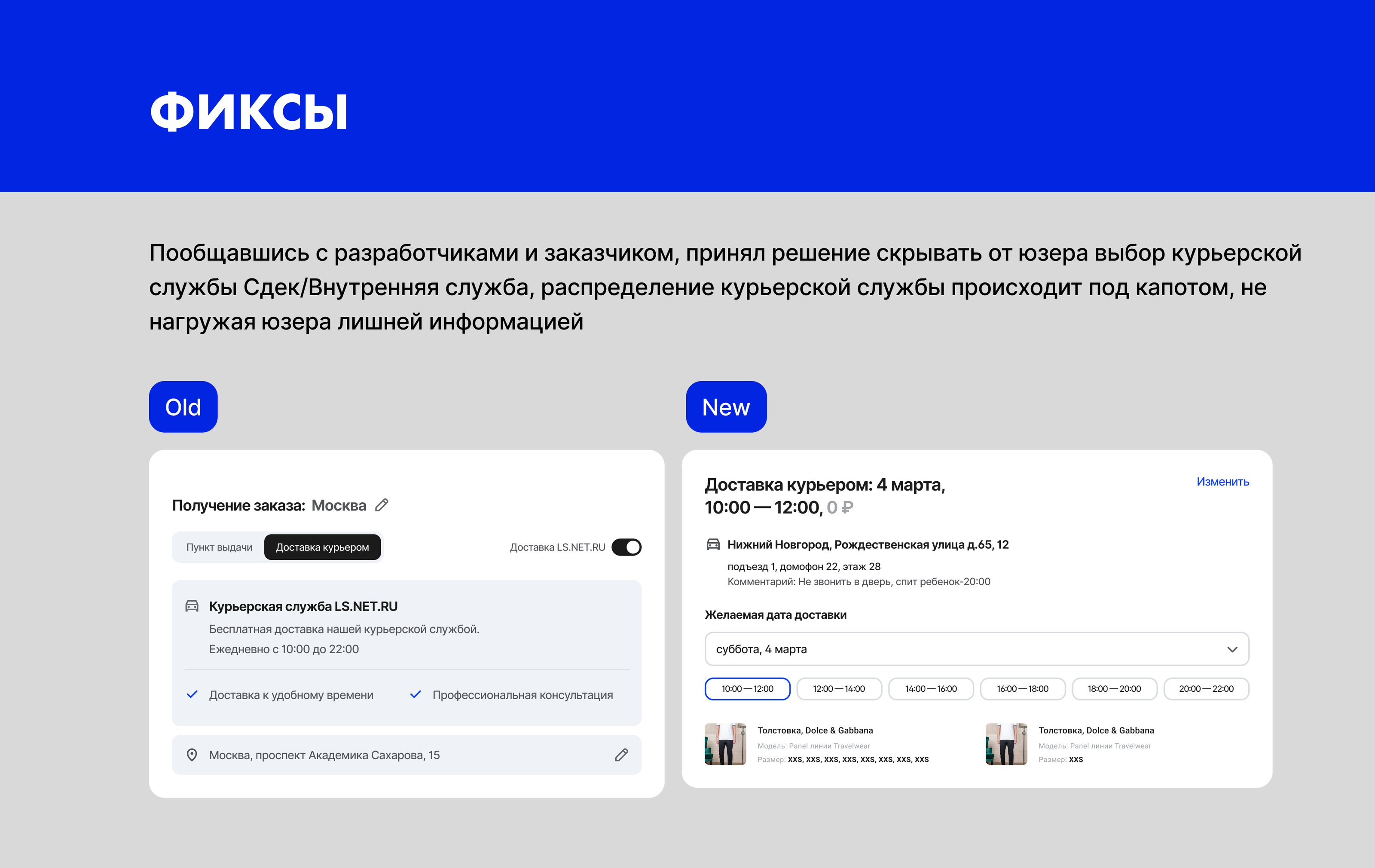Click the car icon next to Нижний Новгород address

(x=713, y=544)
